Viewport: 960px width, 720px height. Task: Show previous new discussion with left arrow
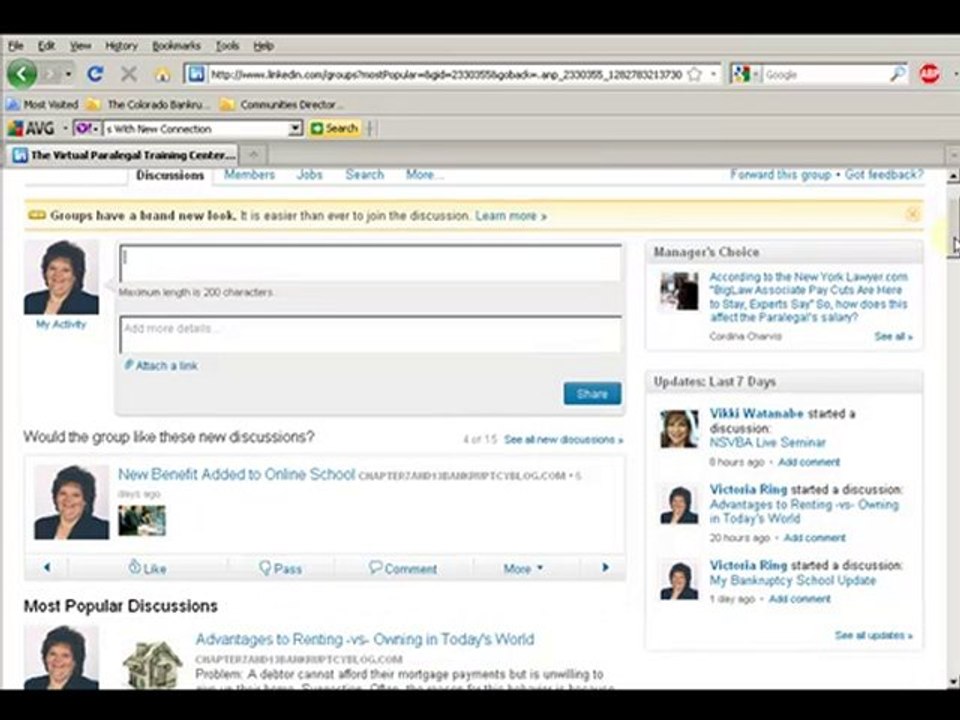click(47, 568)
